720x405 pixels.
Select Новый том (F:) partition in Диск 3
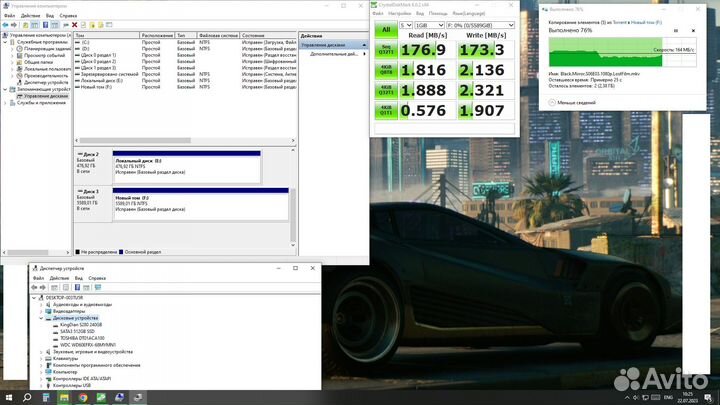click(x=201, y=204)
